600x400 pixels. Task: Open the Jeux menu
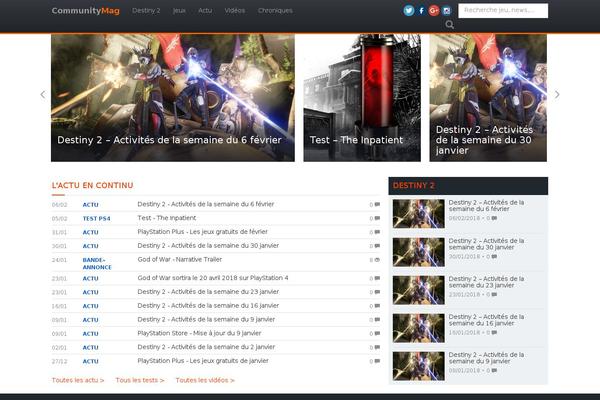pyautogui.click(x=179, y=11)
